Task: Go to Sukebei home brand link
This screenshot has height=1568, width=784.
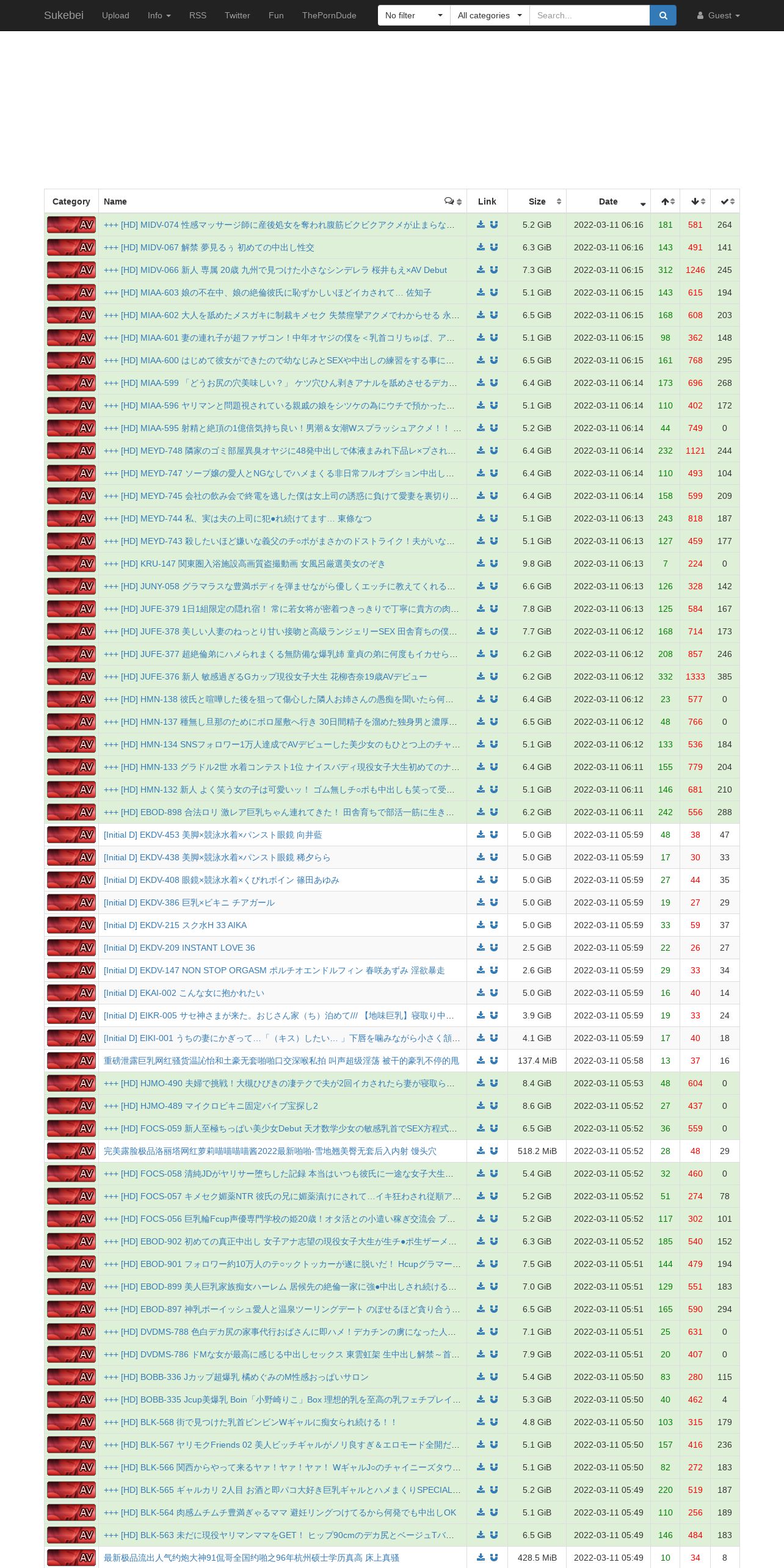Action: [64, 15]
